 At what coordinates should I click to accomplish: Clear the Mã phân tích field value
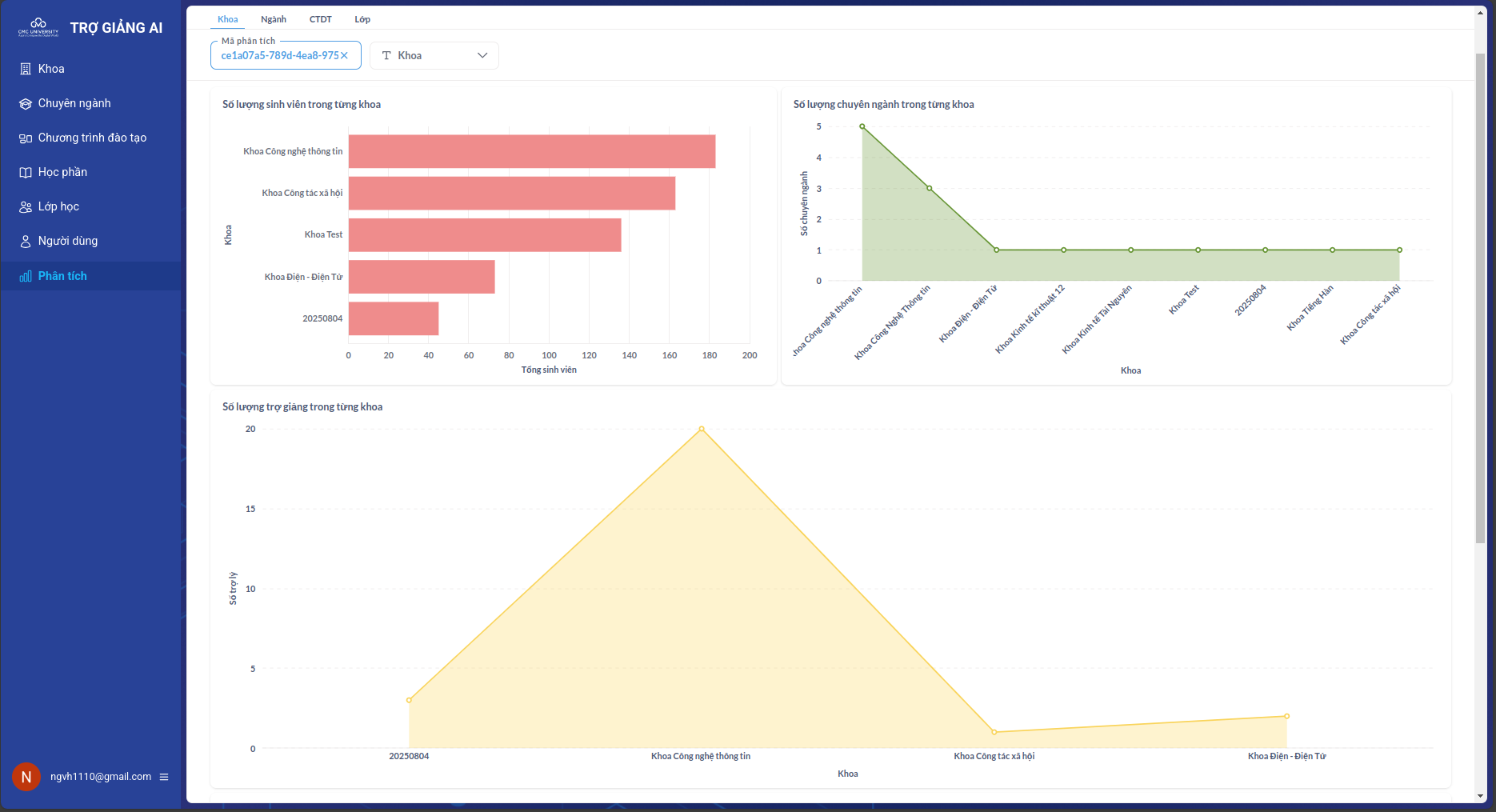pyautogui.click(x=345, y=55)
